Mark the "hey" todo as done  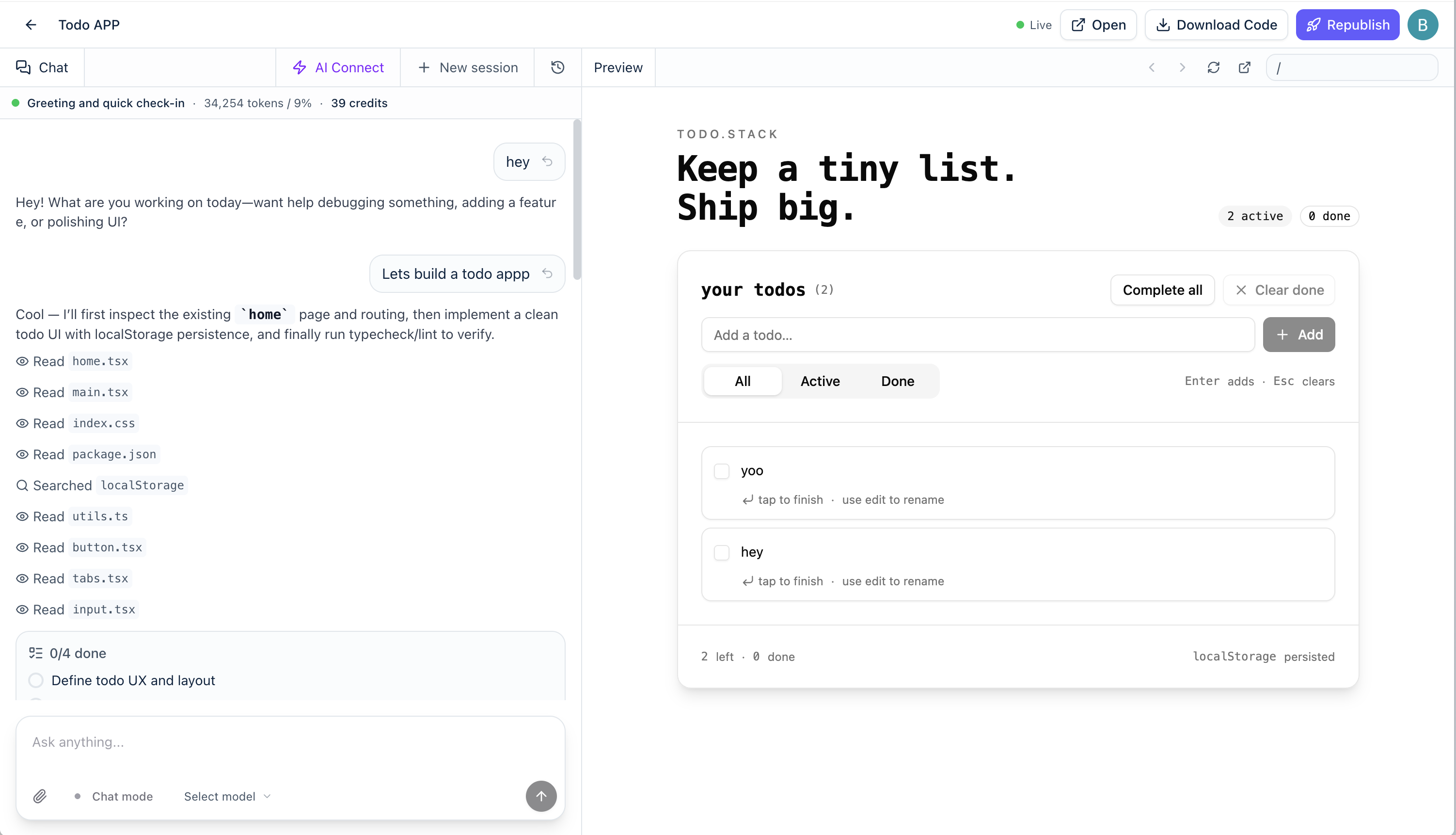coord(722,552)
